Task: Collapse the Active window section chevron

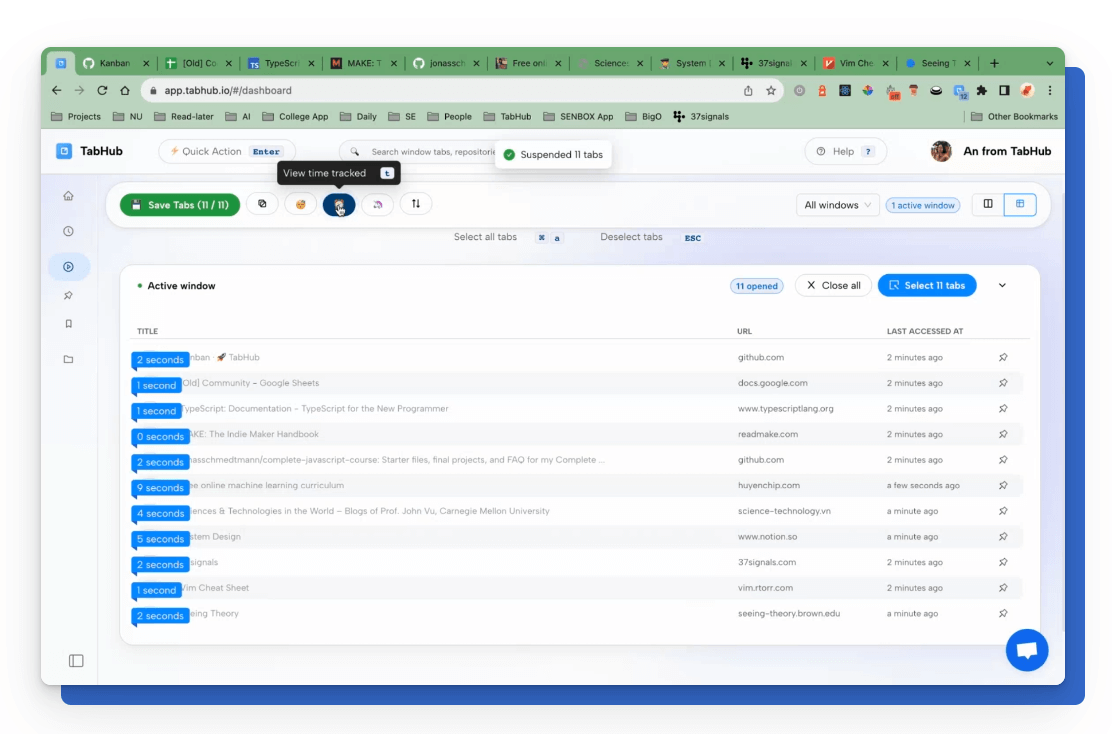Action: 1002,285
